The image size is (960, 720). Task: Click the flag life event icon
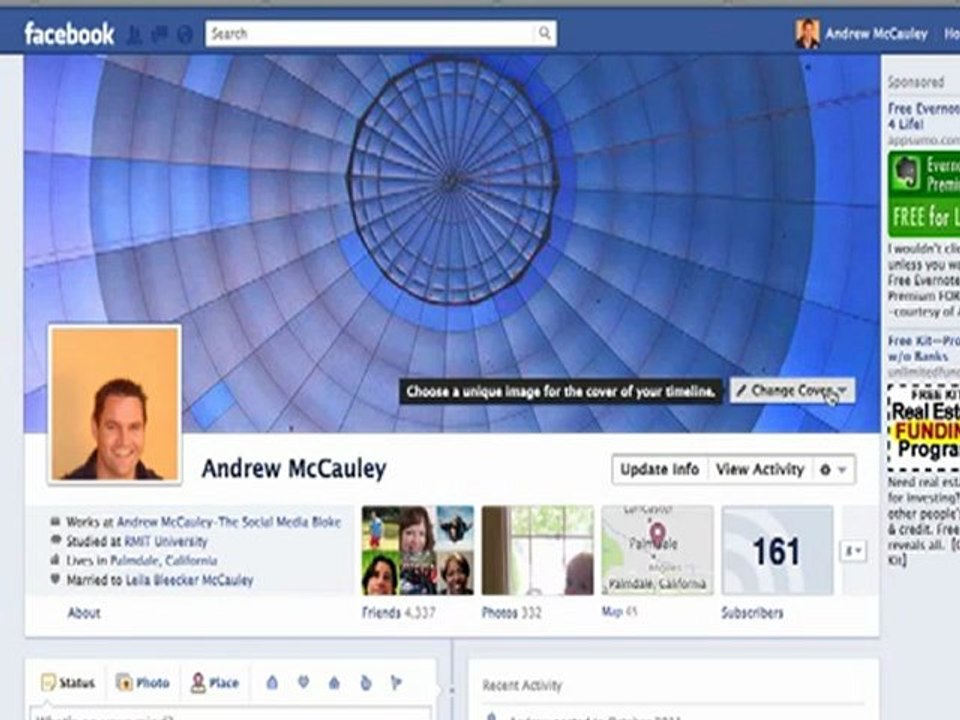396,682
